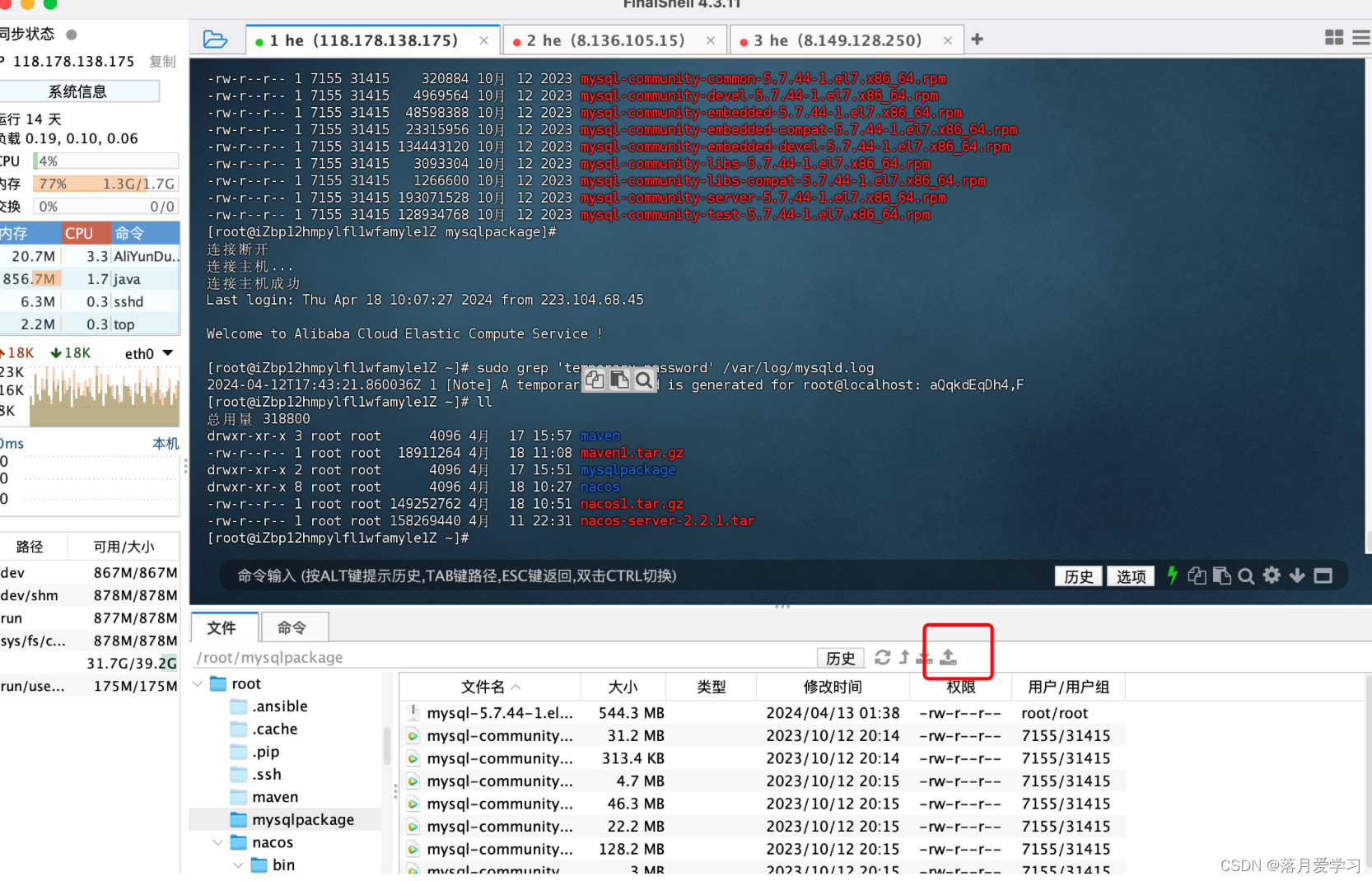Collapse the root folder tree node
This screenshot has height=881, width=1372.
pos(198,683)
